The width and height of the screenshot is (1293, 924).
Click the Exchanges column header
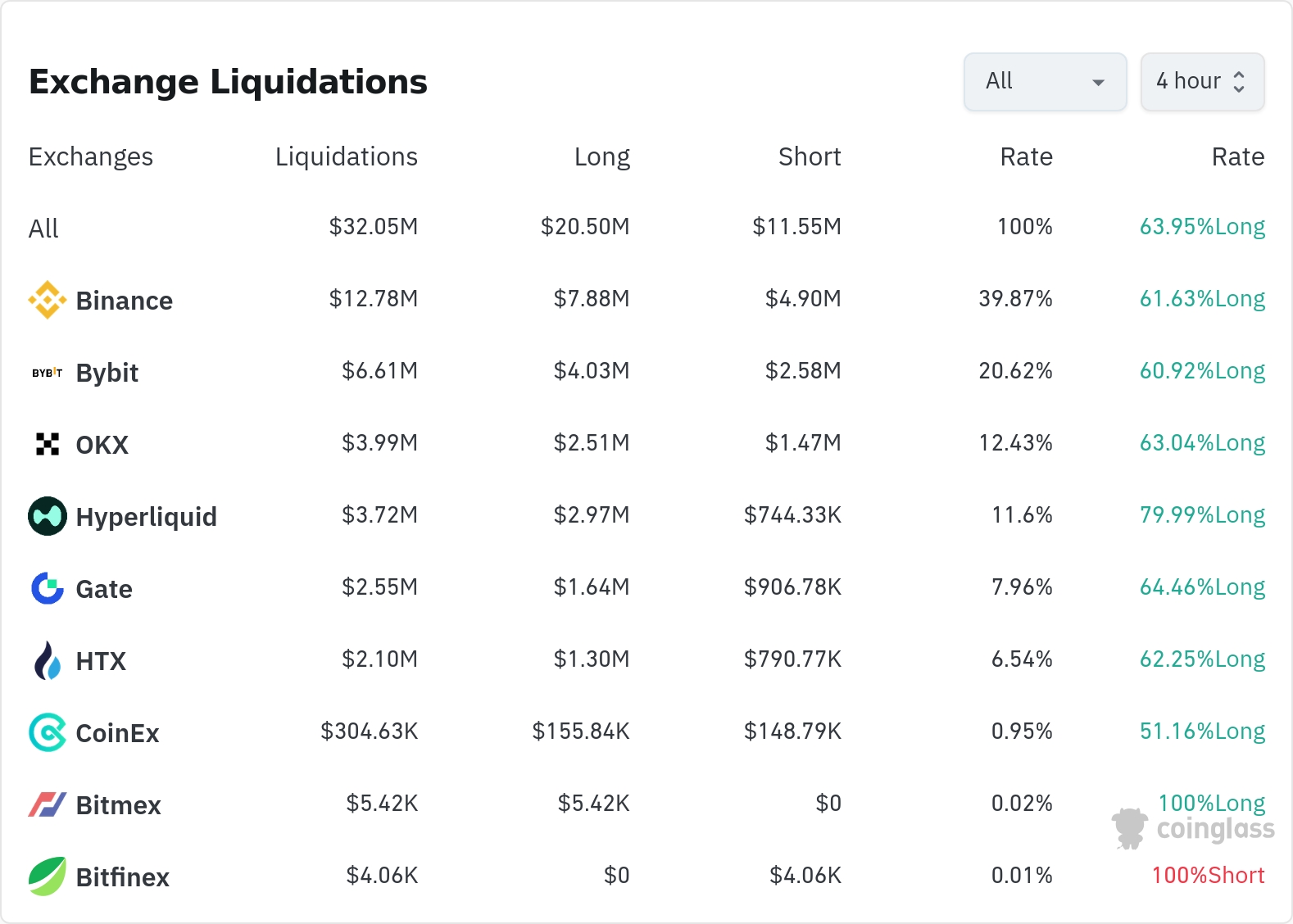click(x=90, y=156)
